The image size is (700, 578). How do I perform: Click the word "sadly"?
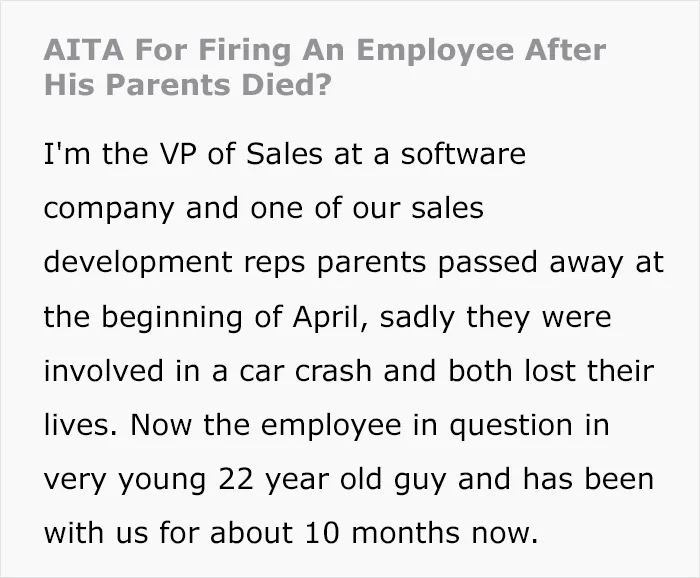[417, 317]
